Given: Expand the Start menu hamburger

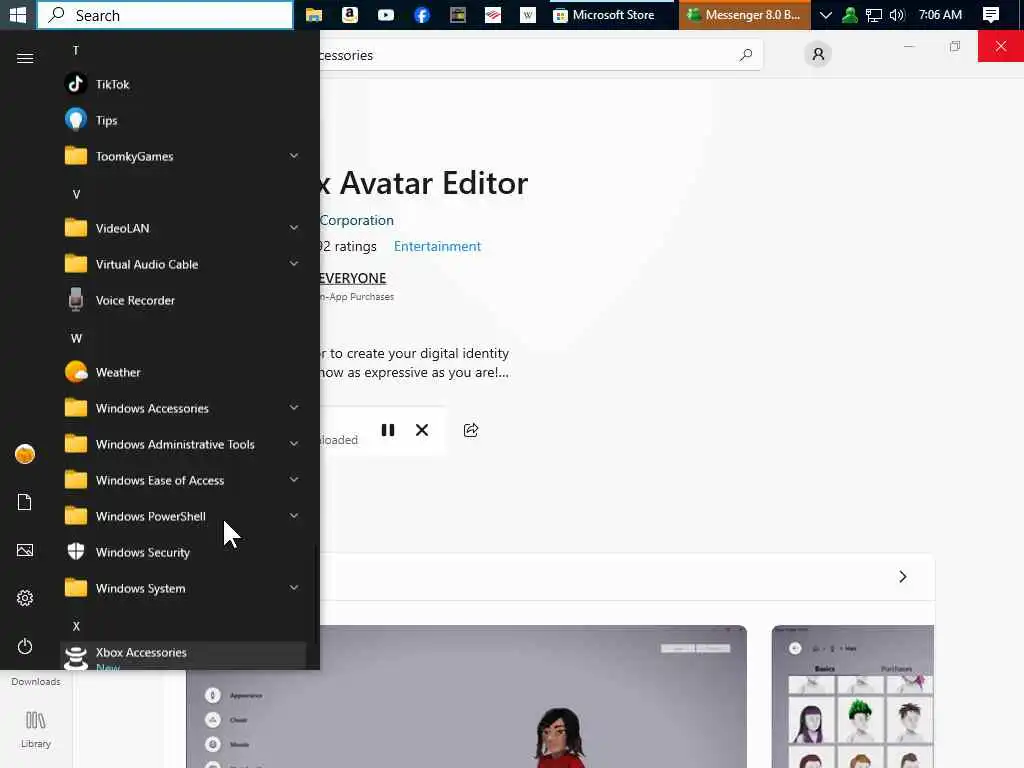Looking at the screenshot, I should point(25,58).
